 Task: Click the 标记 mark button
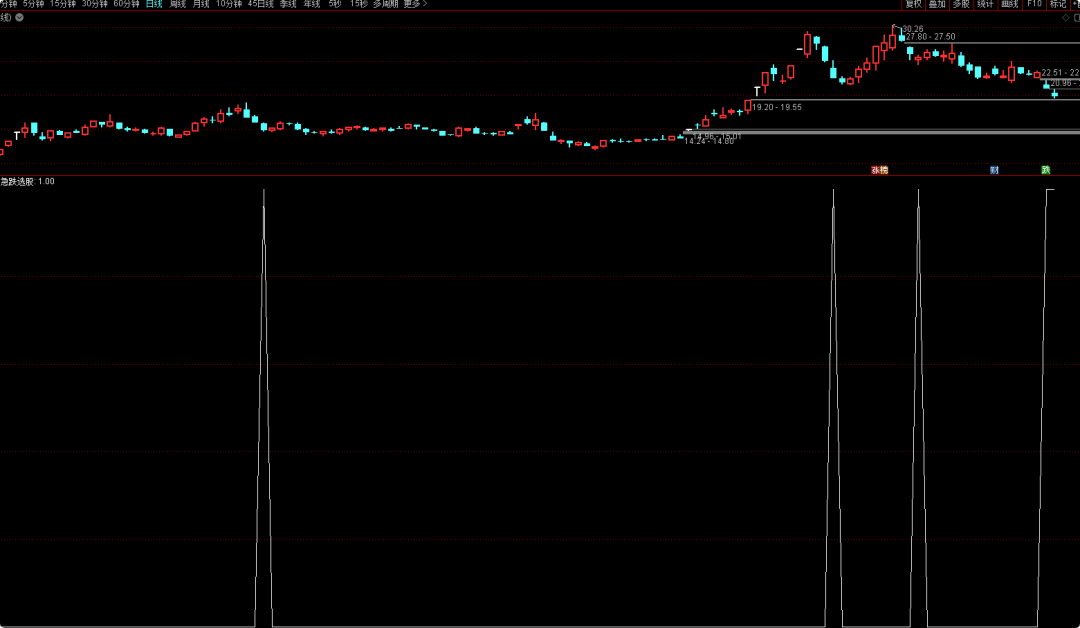click(x=1058, y=4)
